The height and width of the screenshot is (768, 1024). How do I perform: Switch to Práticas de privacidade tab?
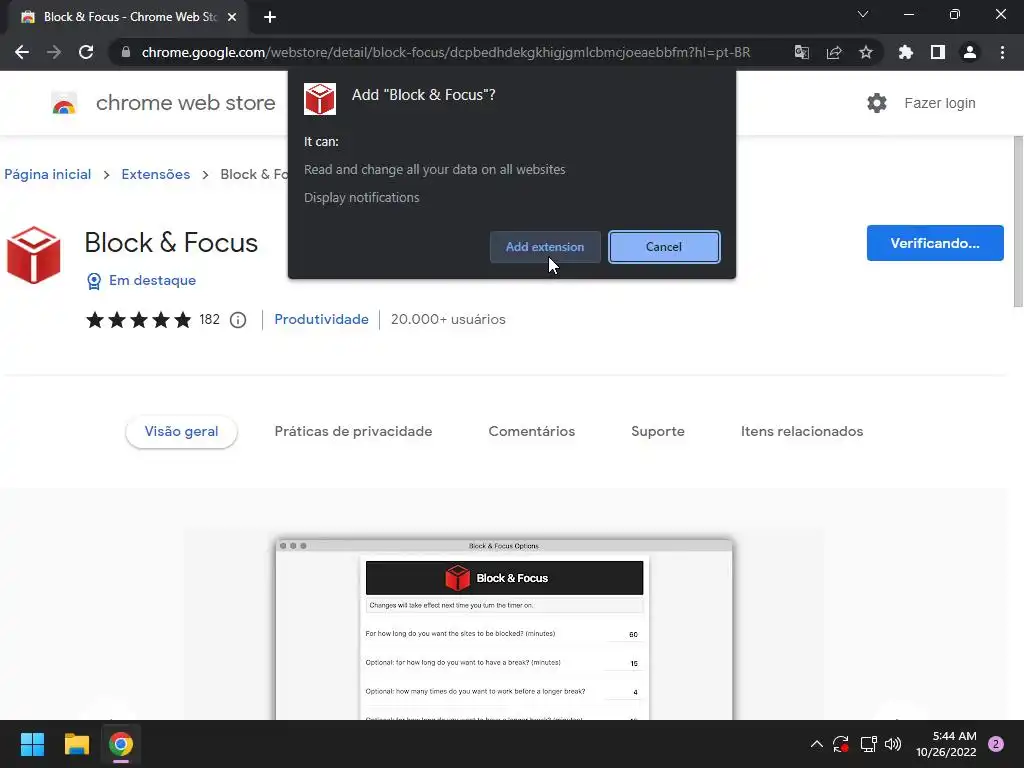pos(353,432)
